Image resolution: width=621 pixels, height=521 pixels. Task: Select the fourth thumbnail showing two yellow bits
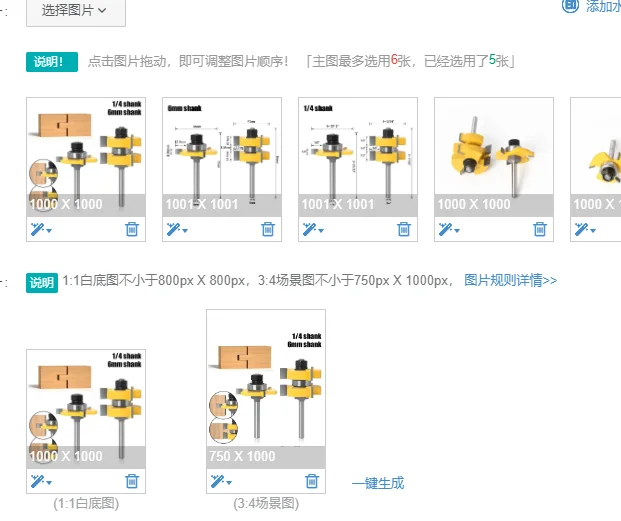point(494,157)
